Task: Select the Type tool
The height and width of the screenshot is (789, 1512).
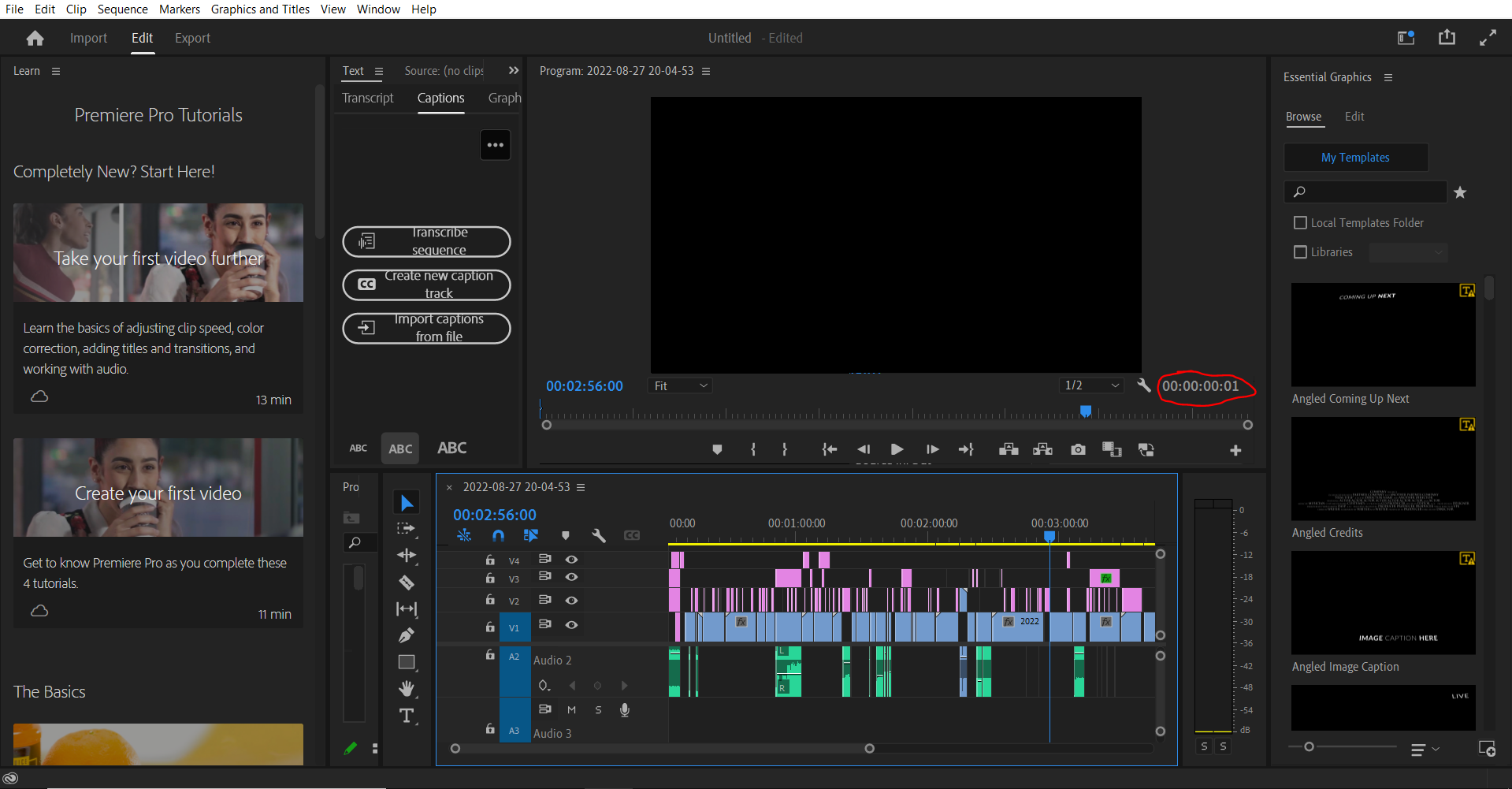Action: (x=407, y=716)
